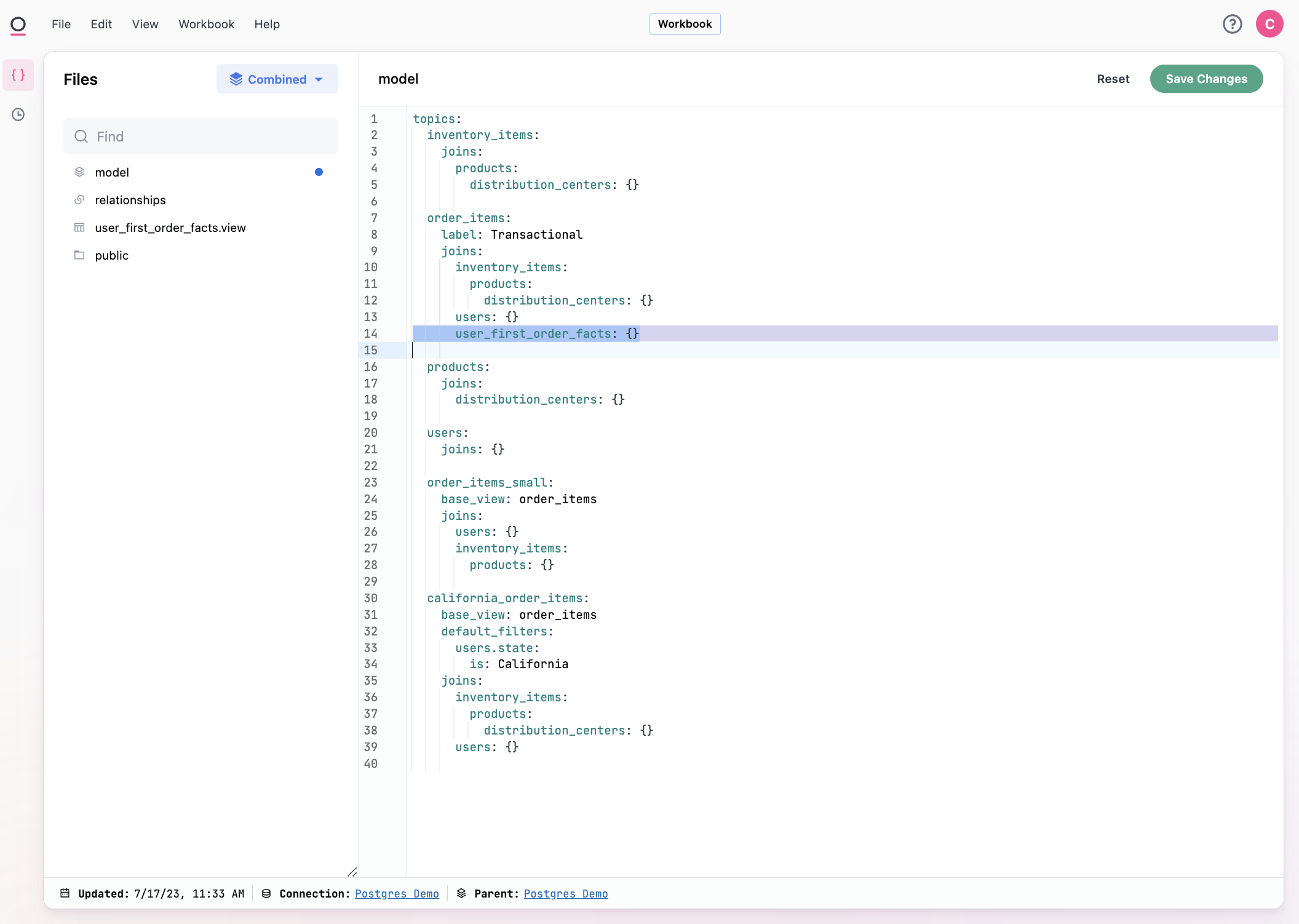Open the Edit menu

(x=101, y=24)
